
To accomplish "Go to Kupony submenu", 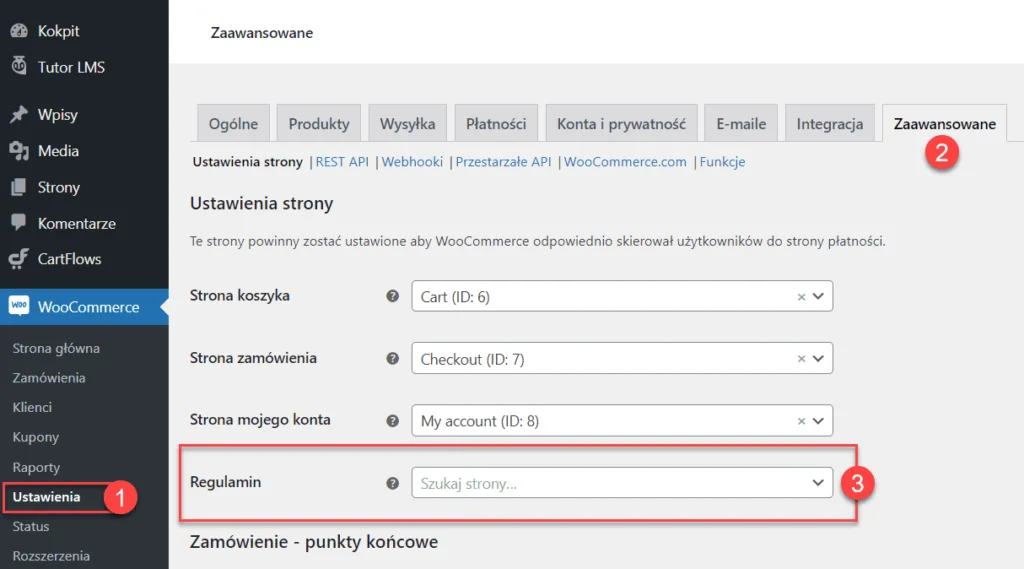I will point(36,437).
